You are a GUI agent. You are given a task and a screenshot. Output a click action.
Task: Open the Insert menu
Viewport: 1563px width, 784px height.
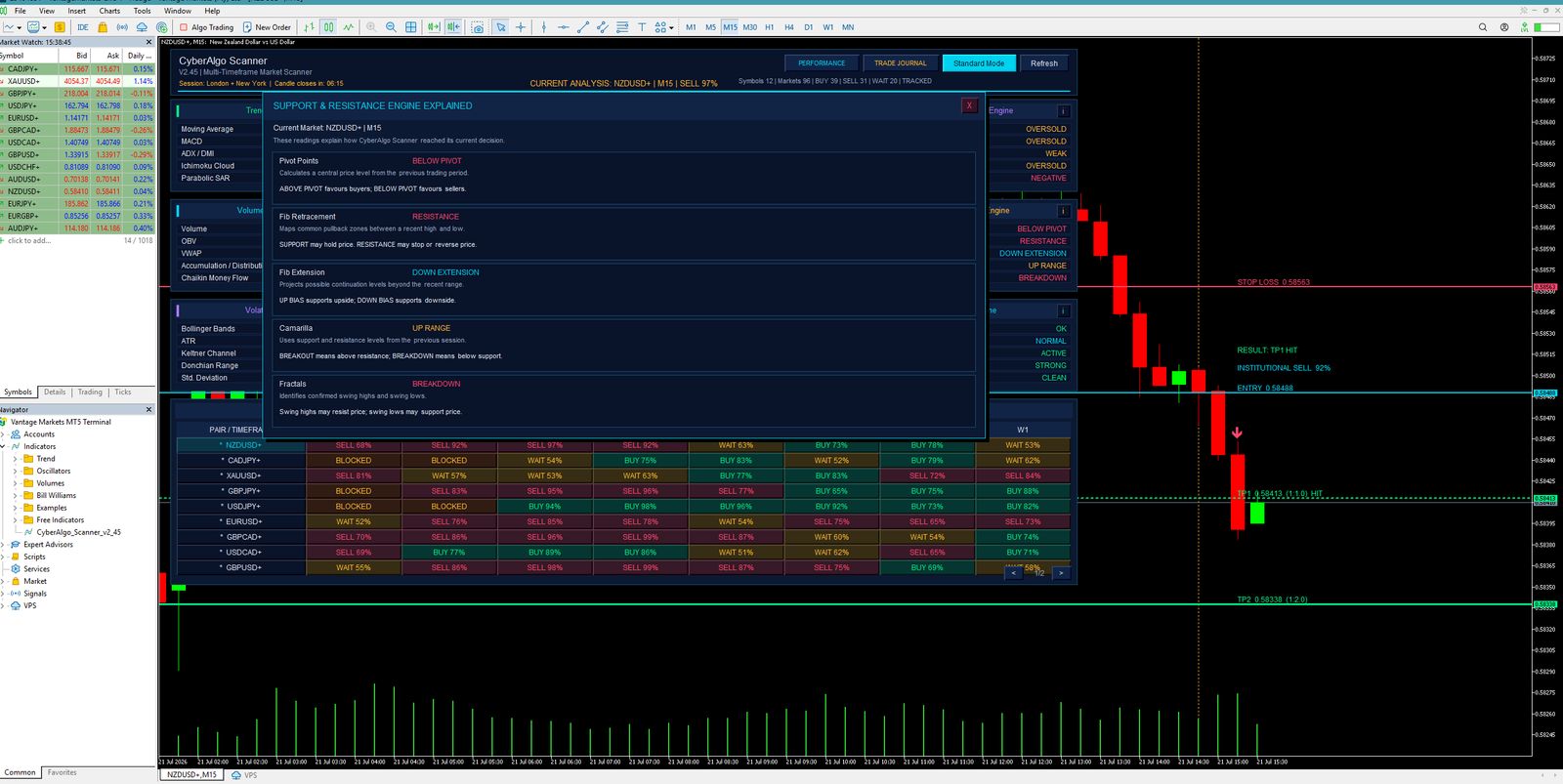76,11
